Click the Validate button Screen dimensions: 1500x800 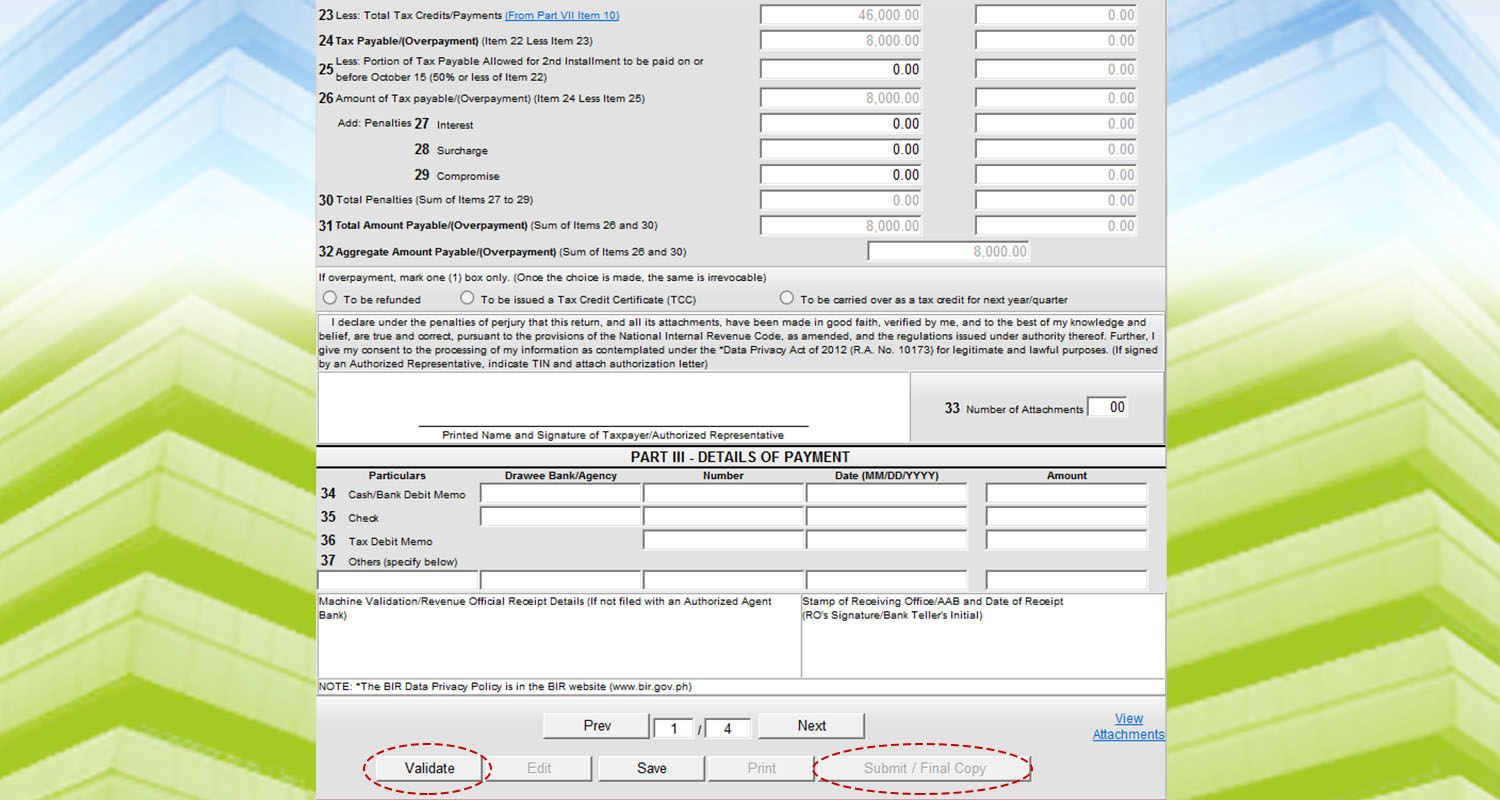430,768
